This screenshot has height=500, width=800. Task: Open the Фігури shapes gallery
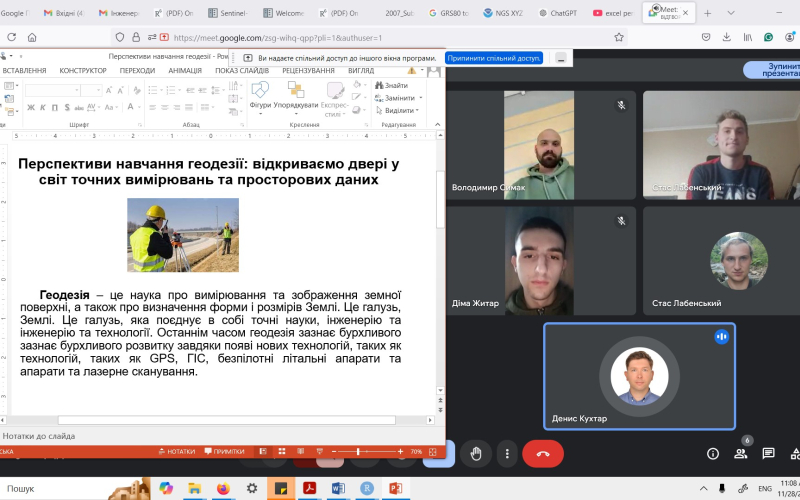(260, 97)
